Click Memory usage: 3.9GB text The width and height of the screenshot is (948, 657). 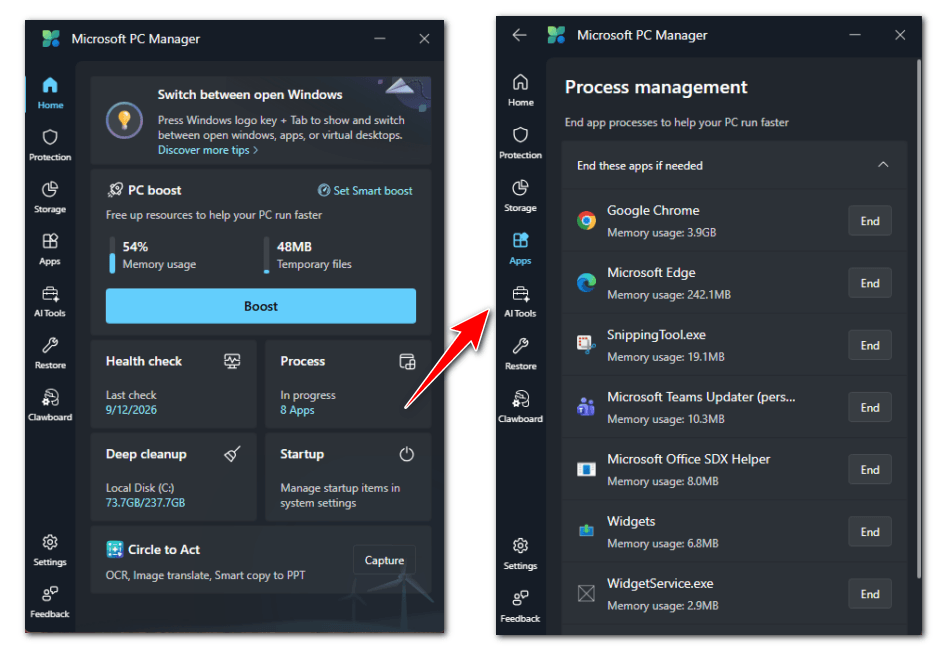(661, 233)
